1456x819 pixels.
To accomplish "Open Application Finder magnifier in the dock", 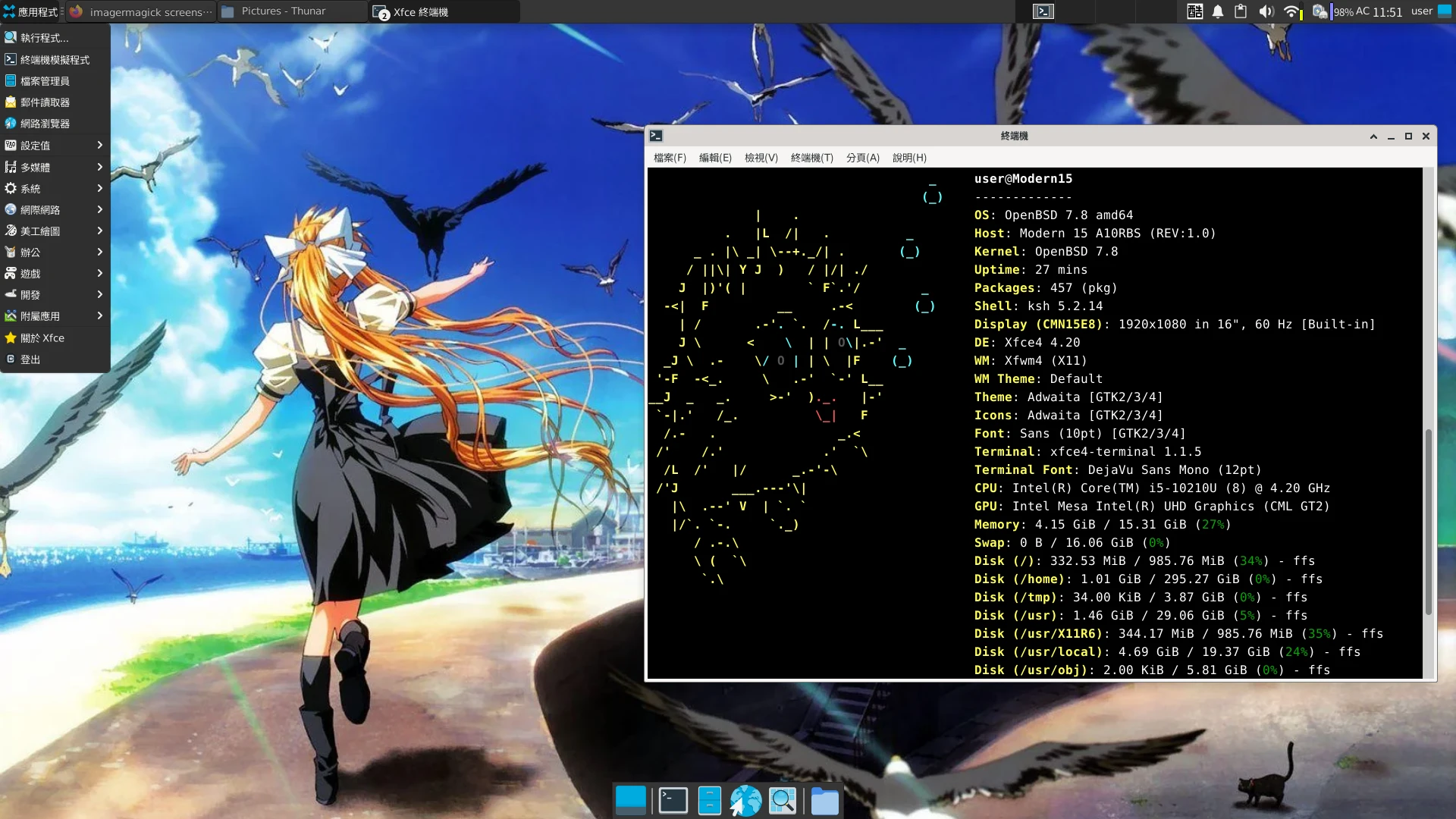I will pyautogui.click(x=783, y=800).
